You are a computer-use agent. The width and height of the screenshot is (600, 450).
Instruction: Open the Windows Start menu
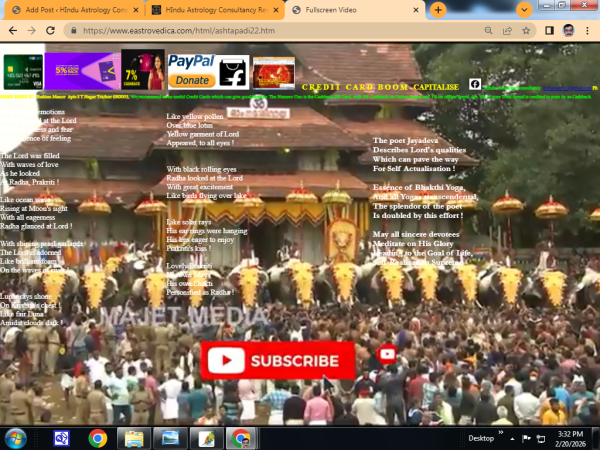point(17,437)
